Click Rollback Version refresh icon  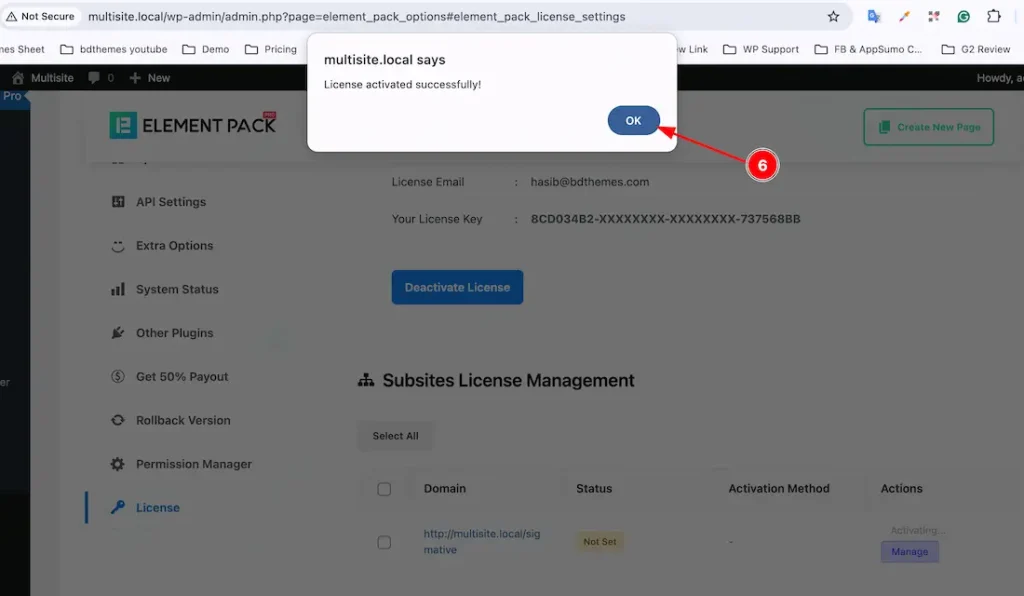118,420
